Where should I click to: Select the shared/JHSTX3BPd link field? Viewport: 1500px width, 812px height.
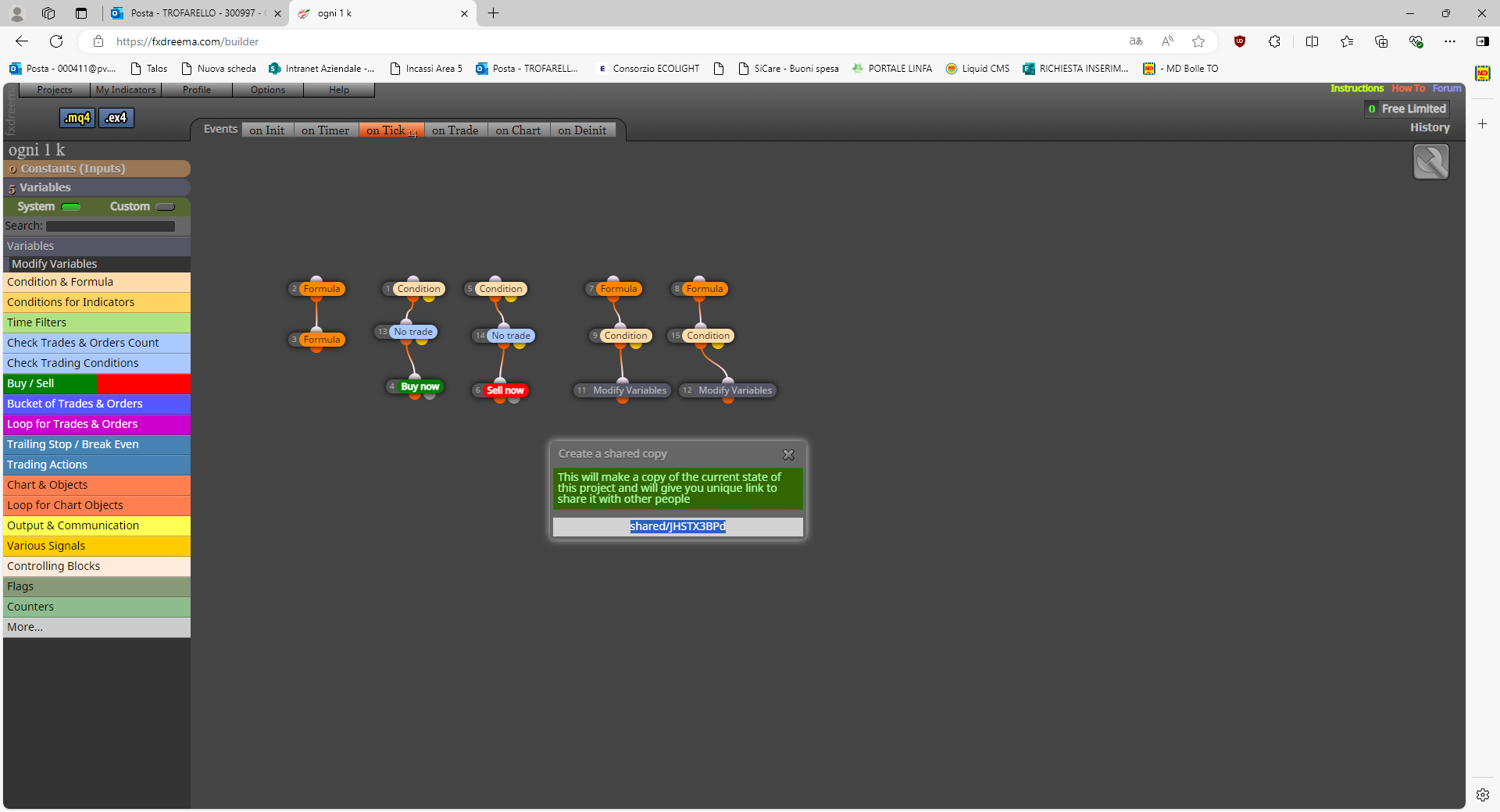[x=677, y=526]
